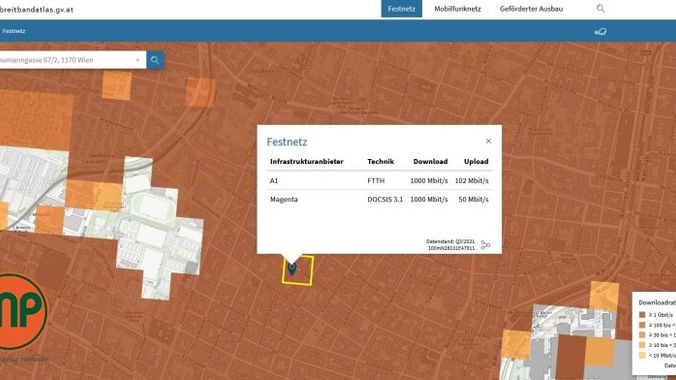Click the round green-orange MP logo

21,311
